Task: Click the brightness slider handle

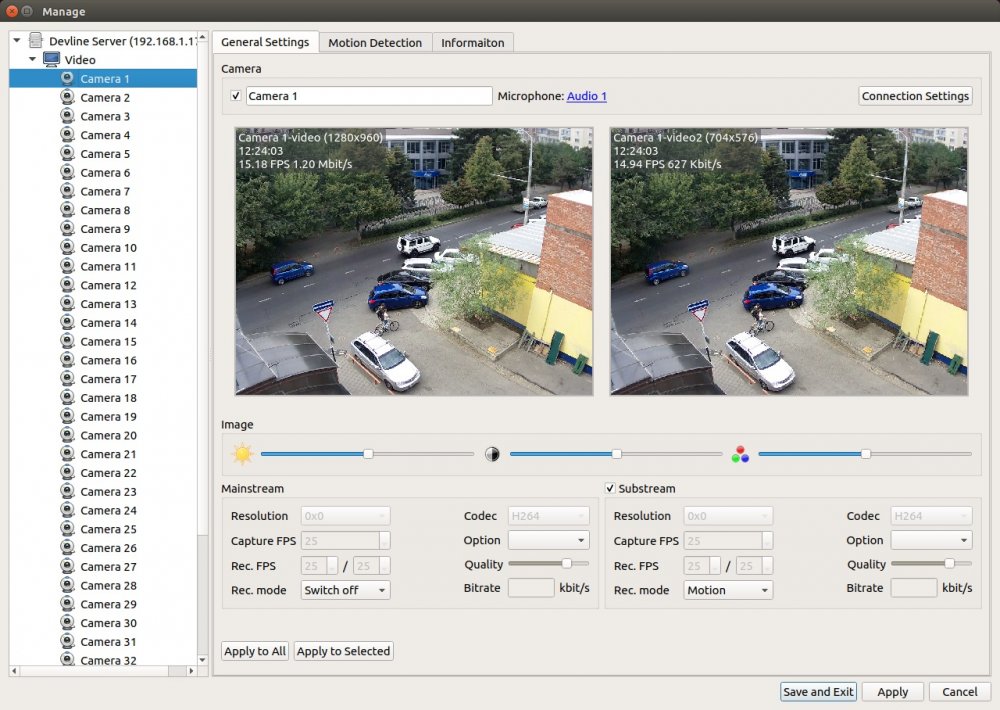Action: pyautogui.click(x=368, y=454)
